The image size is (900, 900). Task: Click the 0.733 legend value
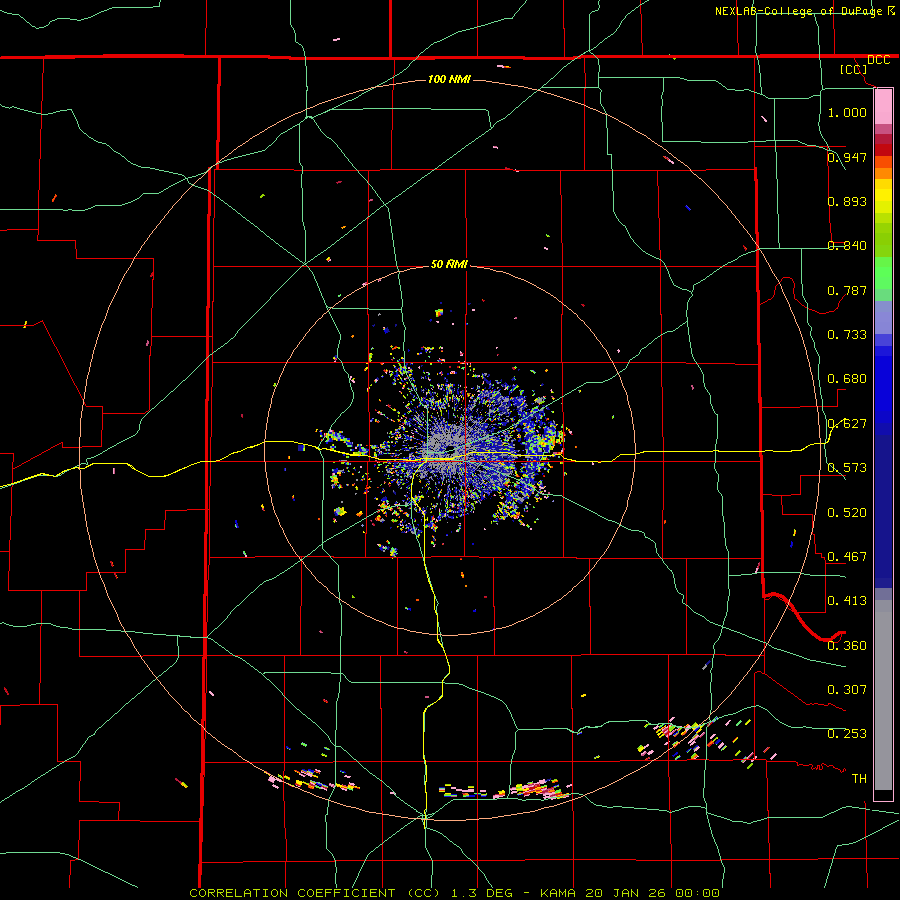tap(847, 334)
